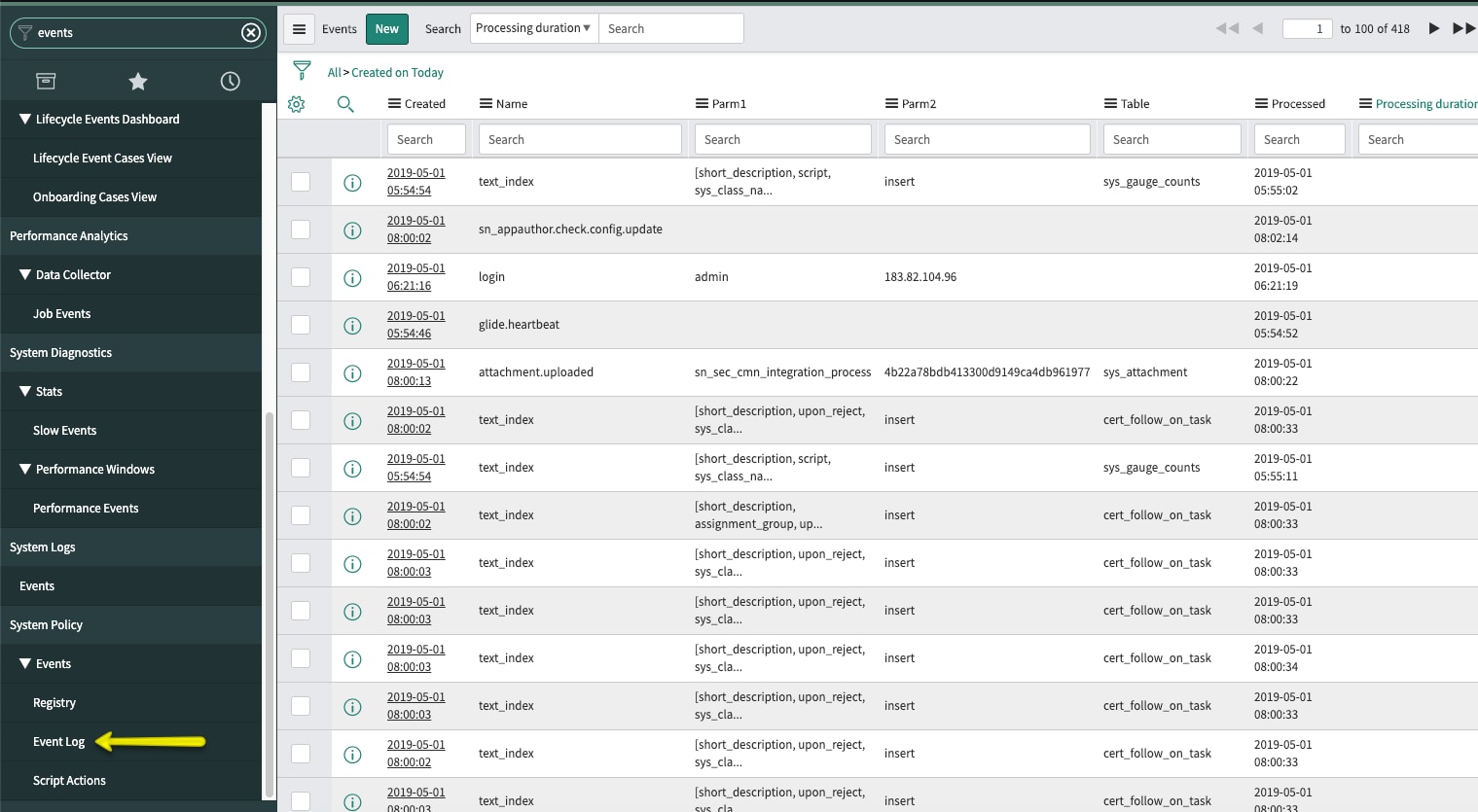1478x812 pixels.
Task: Click the info icon beside the login event
Action: (x=352, y=277)
